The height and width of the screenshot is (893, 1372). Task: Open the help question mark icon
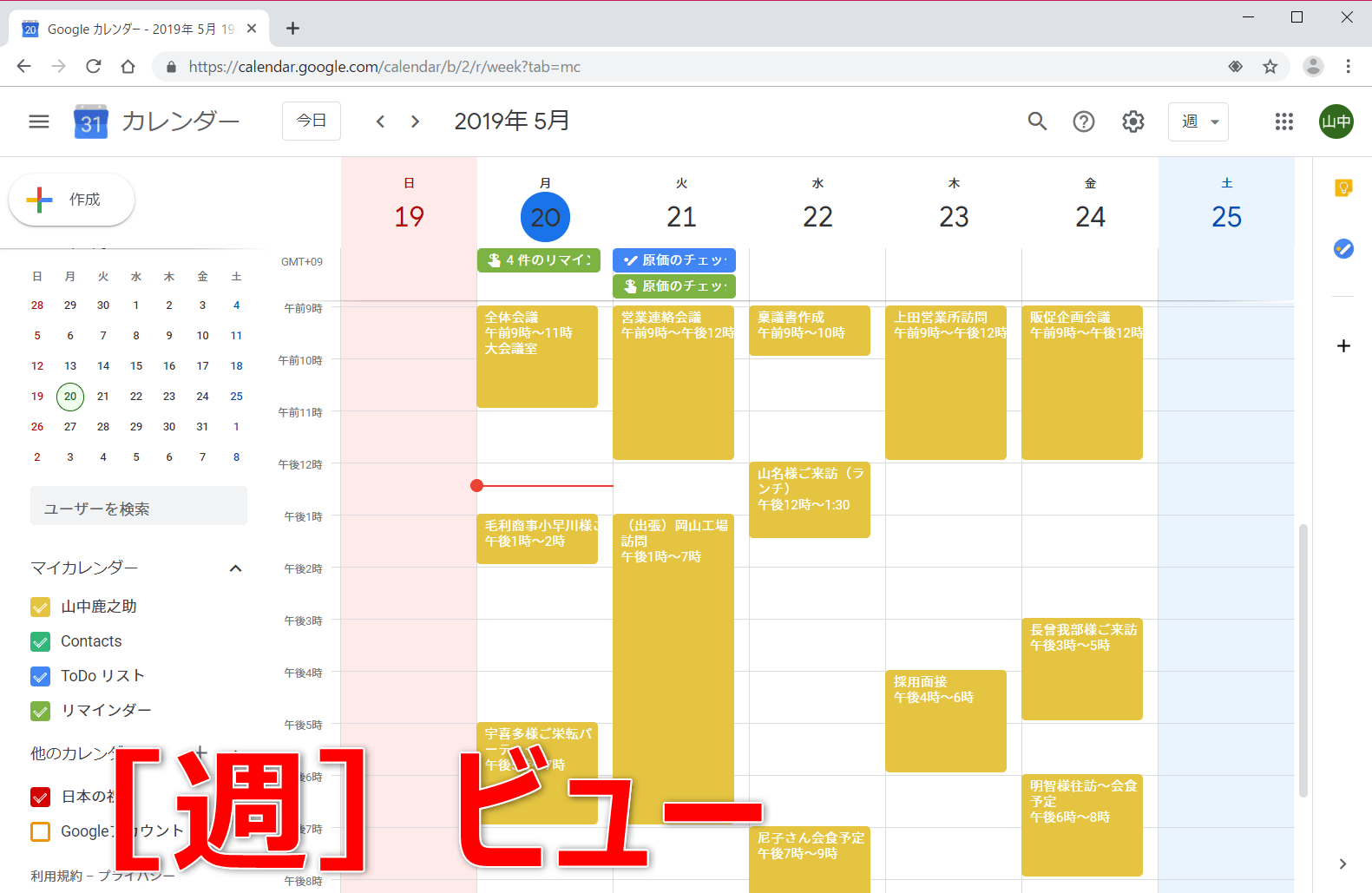point(1084,121)
